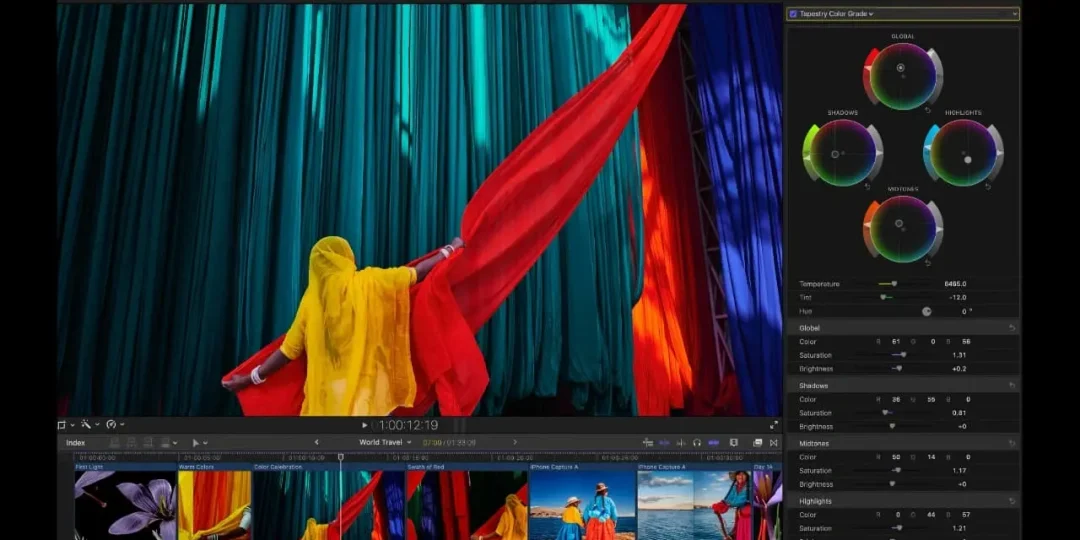Click the Shadows color wheel
The height and width of the screenshot is (540, 1080).
(842, 153)
